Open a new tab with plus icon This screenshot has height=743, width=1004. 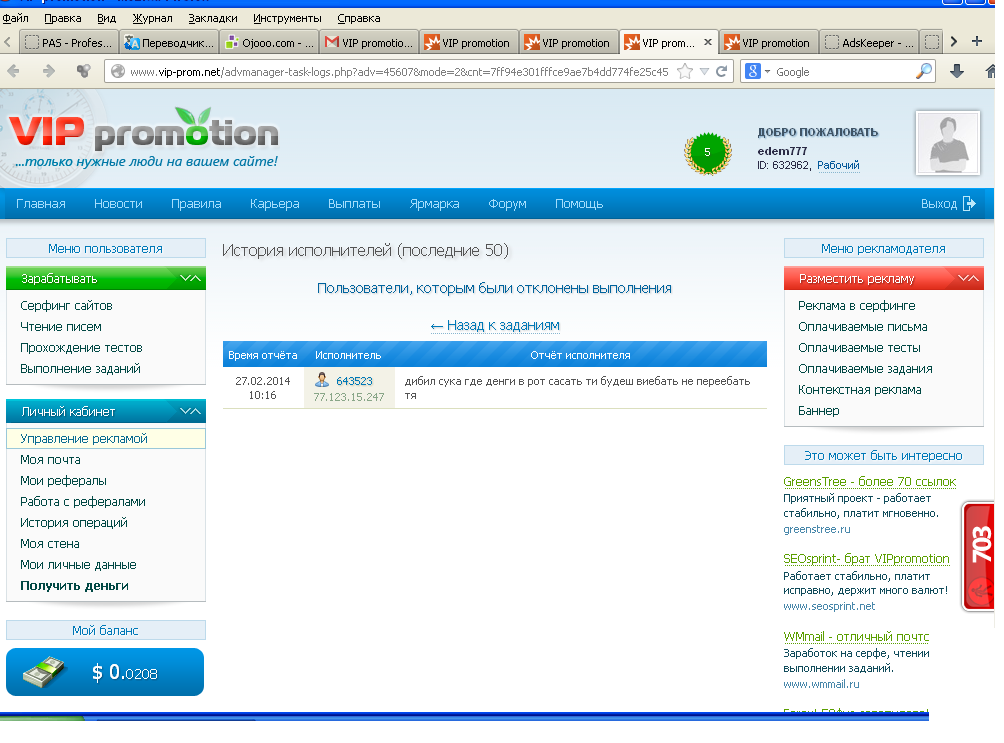point(977,42)
